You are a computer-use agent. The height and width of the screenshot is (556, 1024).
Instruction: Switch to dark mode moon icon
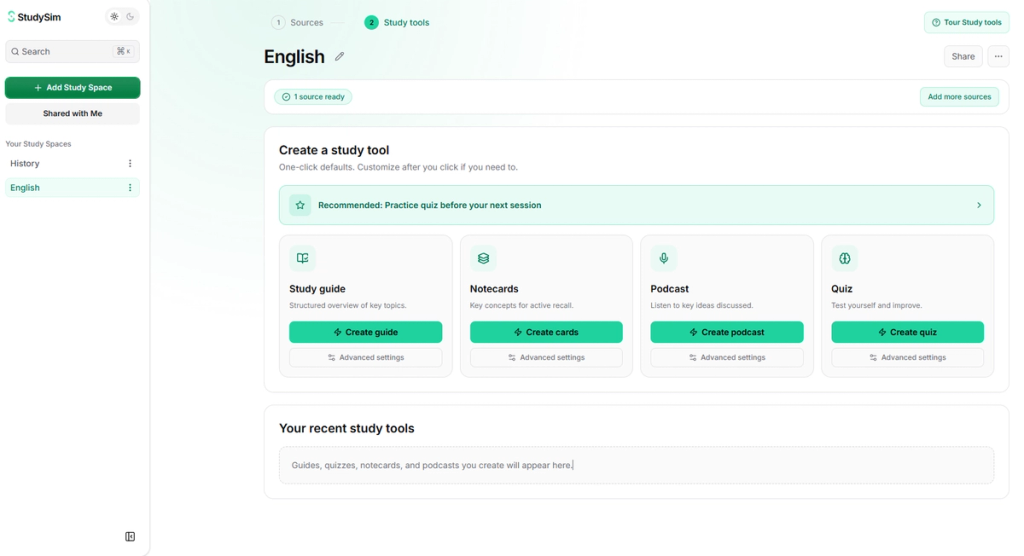[x=130, y=17]
